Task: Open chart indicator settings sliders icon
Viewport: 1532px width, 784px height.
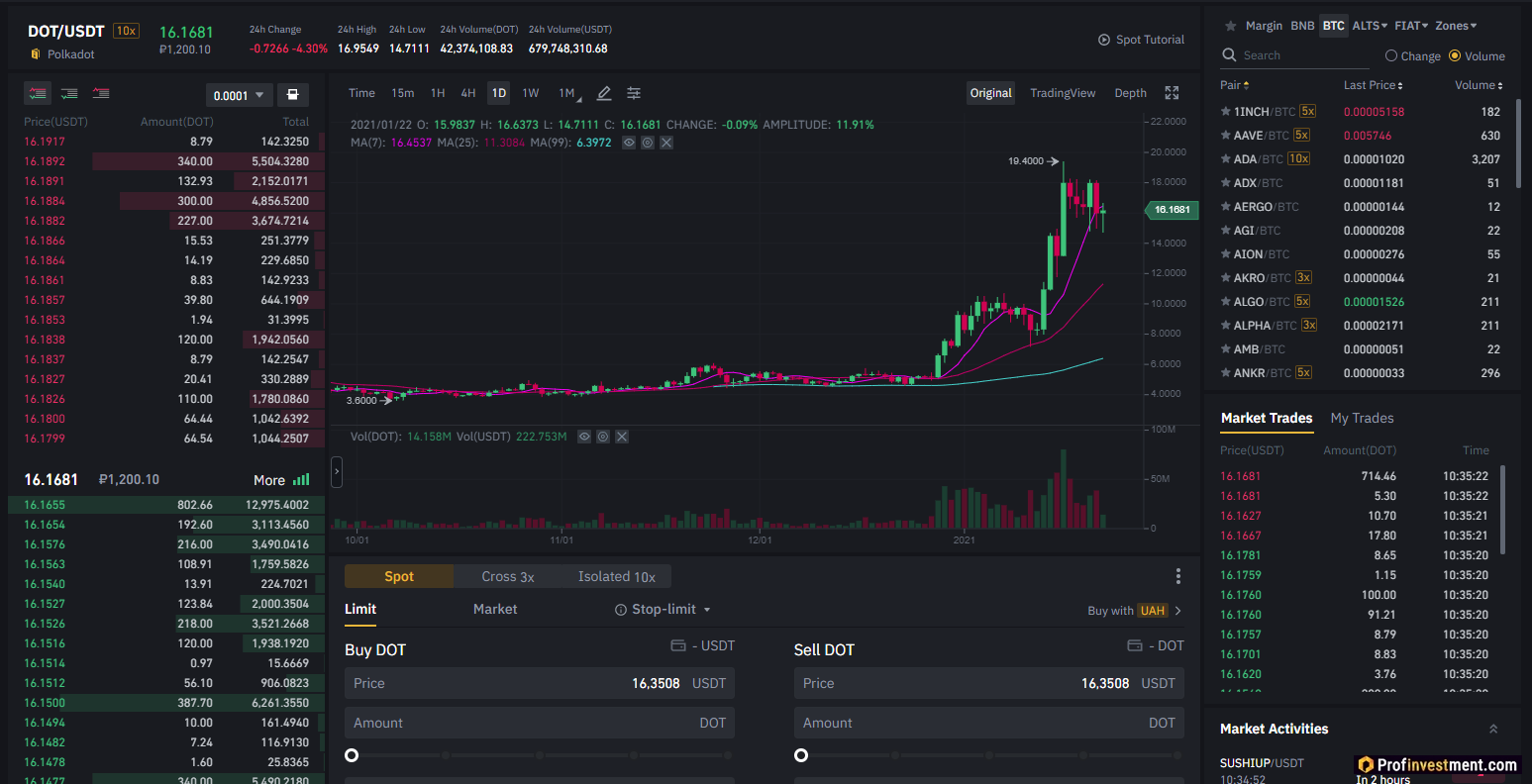Action: coord(634,93)
